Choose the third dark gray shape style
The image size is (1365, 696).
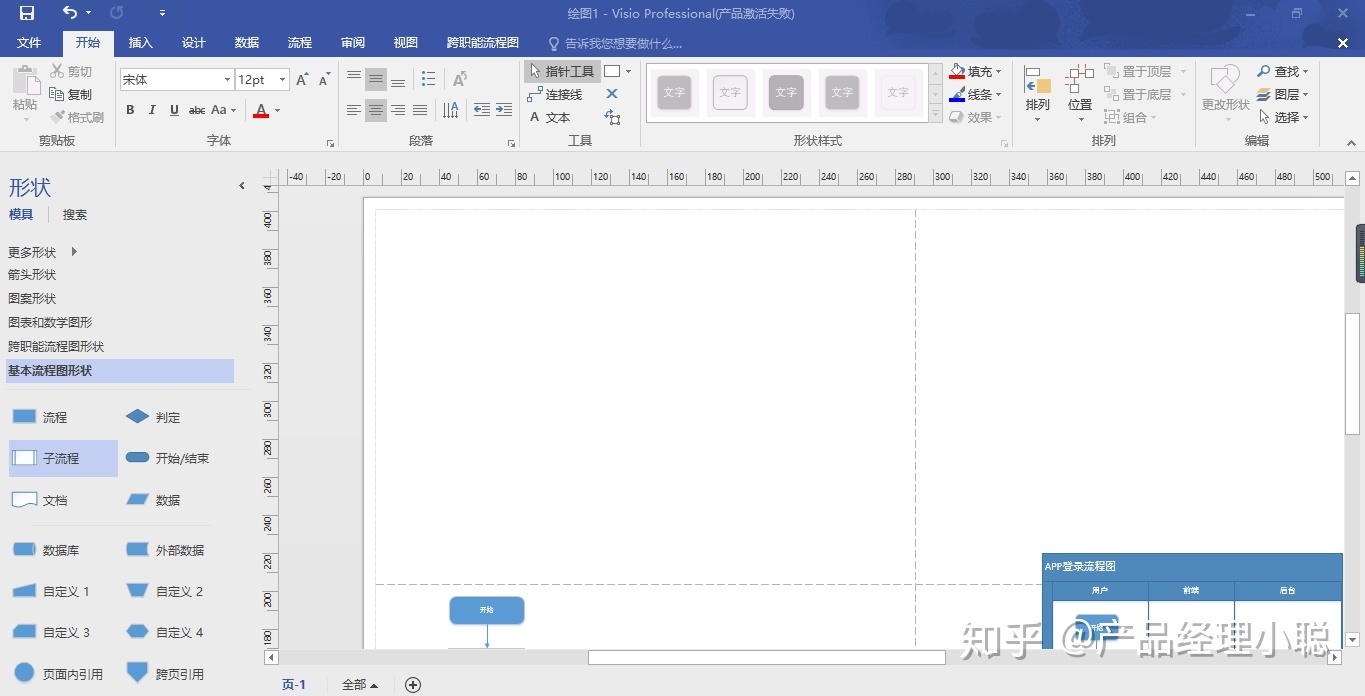click(x=786, y=92)
